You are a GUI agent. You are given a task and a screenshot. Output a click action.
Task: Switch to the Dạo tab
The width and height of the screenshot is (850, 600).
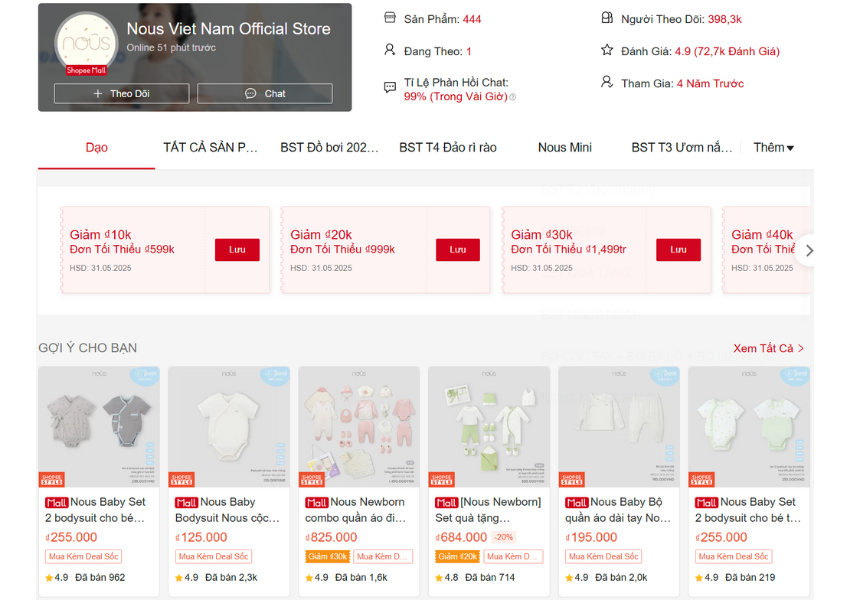click(96, 147)
